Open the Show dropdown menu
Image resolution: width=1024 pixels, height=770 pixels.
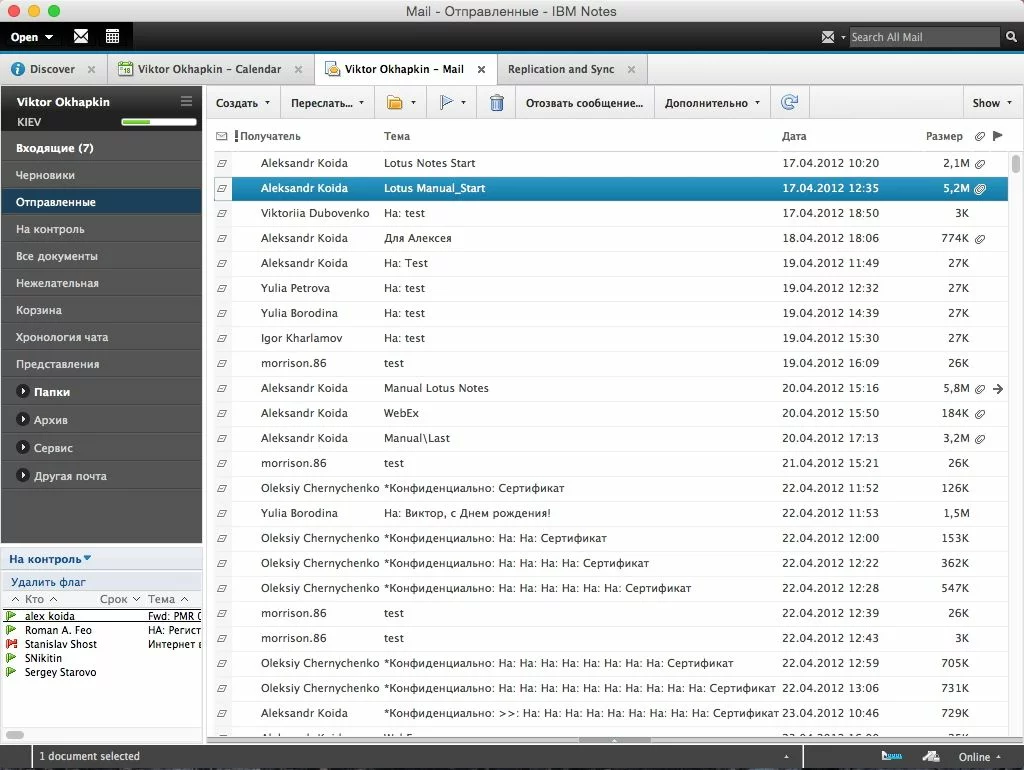[x=991, y=103]
